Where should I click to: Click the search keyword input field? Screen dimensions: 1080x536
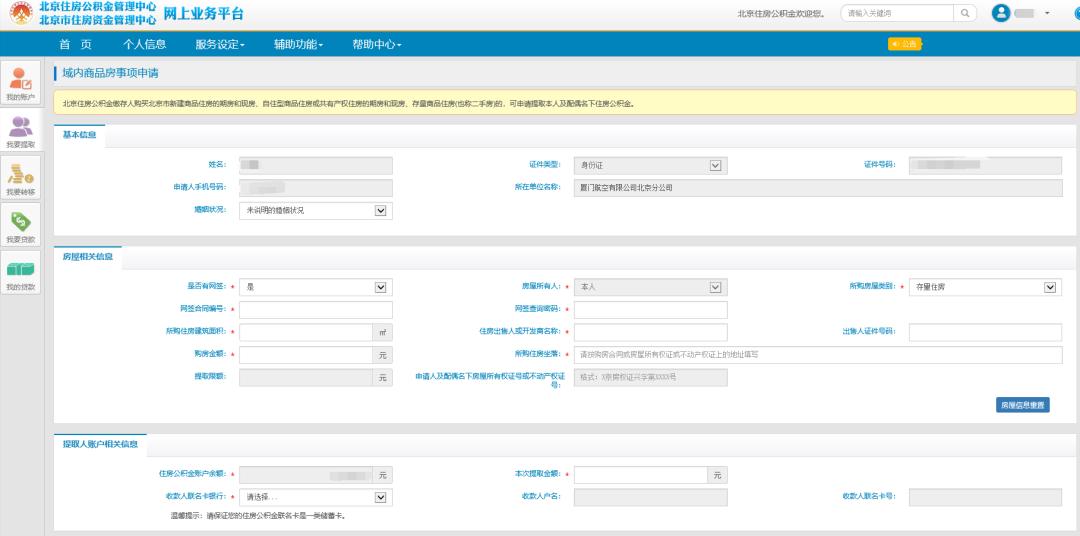(897, 13)
